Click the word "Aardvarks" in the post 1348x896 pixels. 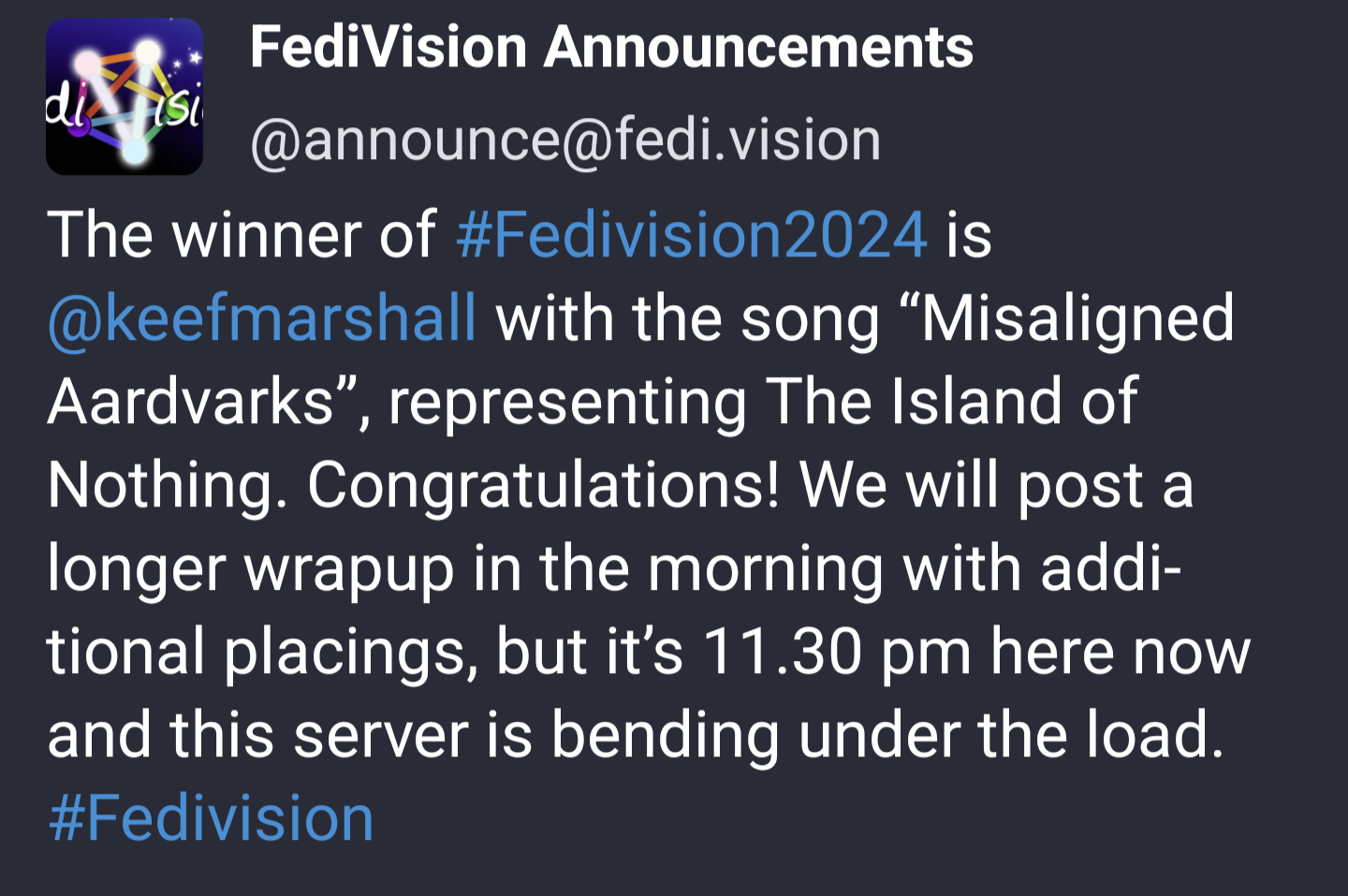point(192,402)
